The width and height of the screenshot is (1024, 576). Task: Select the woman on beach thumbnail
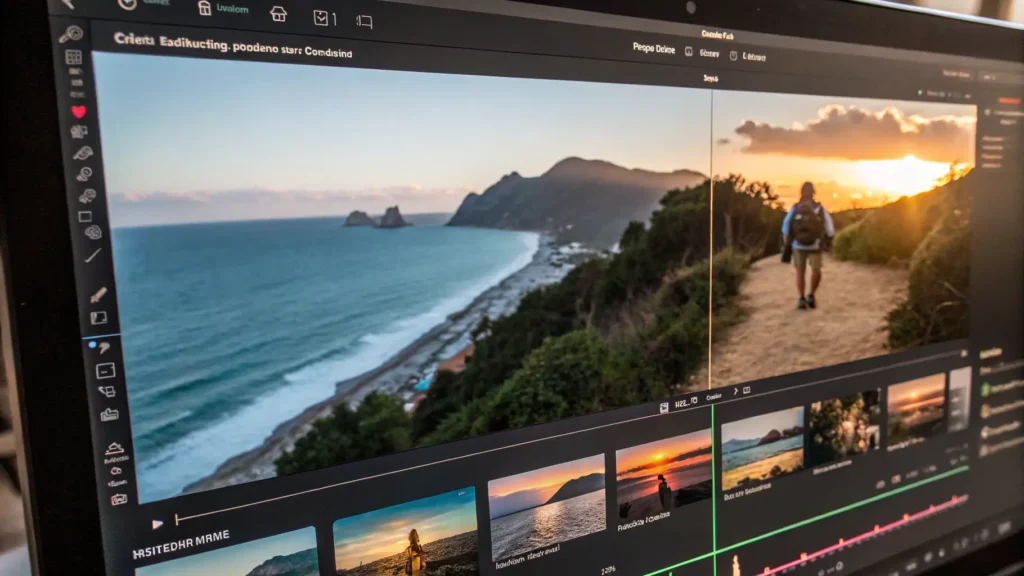[405, 534]
